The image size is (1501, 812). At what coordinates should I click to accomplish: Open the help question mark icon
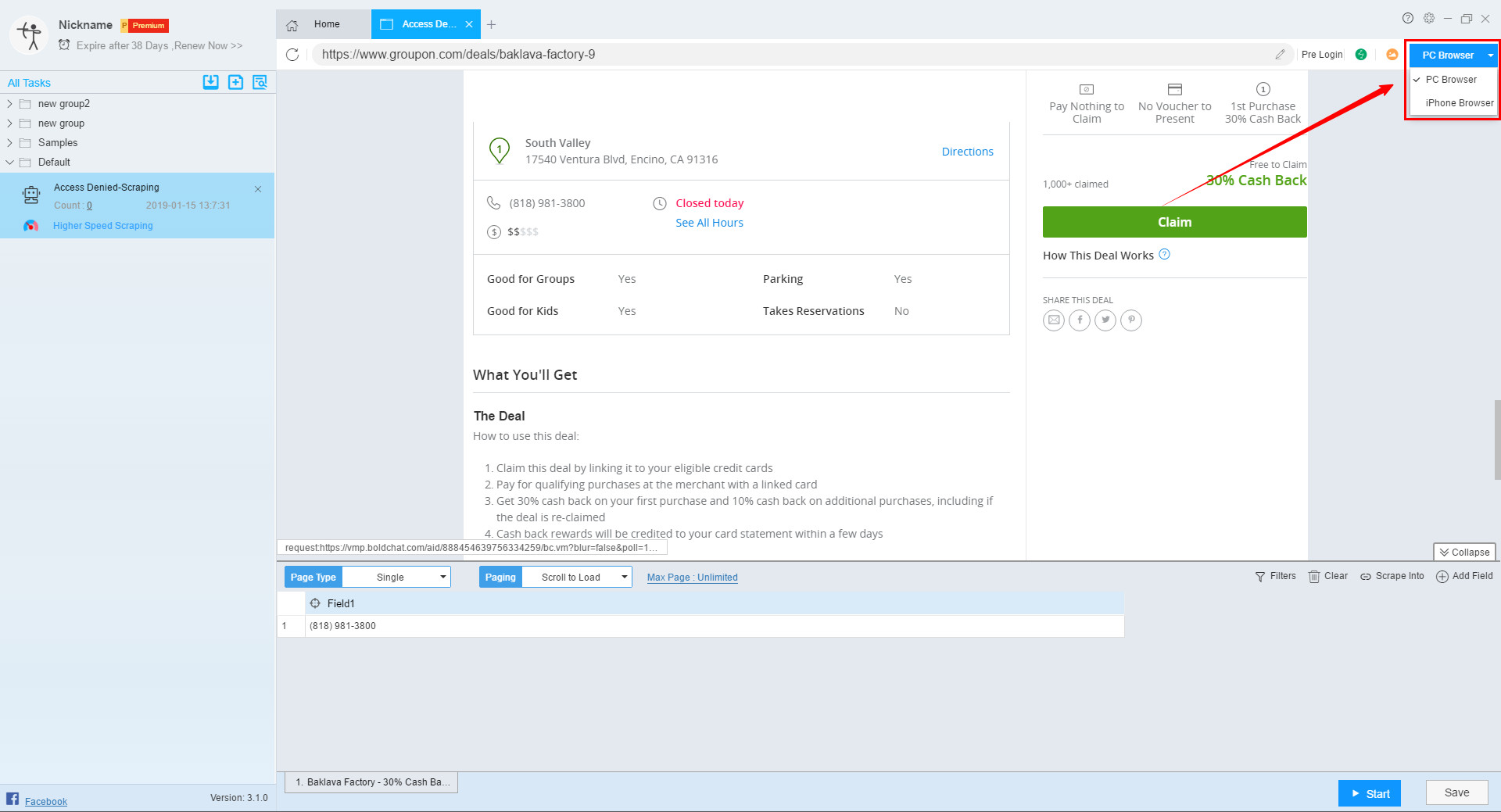point(1408,18)
